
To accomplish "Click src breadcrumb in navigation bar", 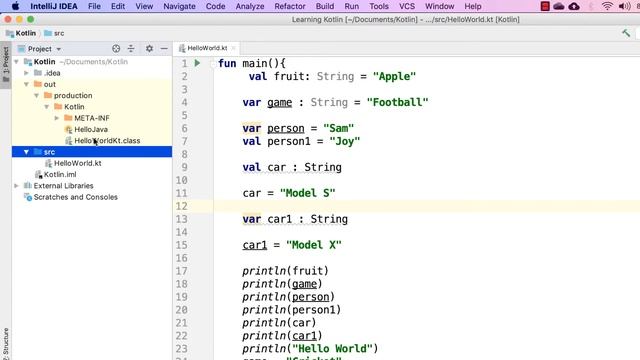I will (x=54, y=33).
